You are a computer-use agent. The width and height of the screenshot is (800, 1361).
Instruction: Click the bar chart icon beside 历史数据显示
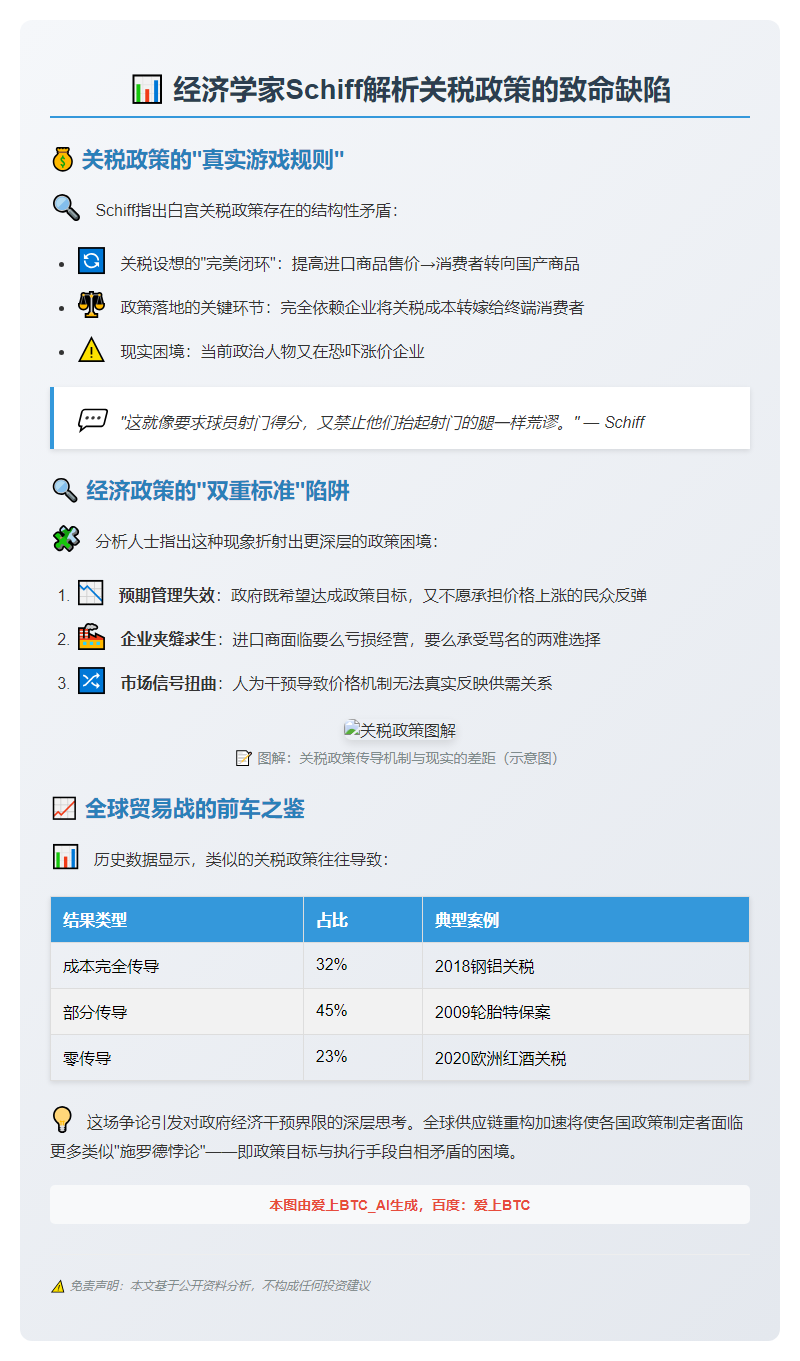click(66, 857)
